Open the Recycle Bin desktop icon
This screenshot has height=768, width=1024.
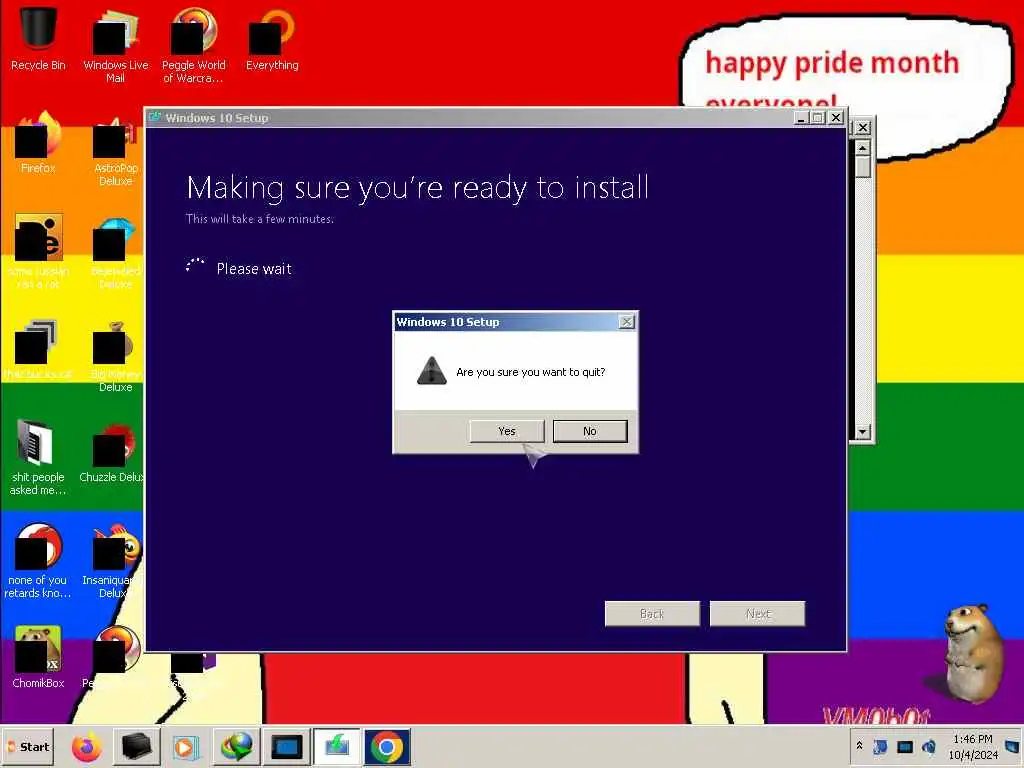(x=38, y=39)
